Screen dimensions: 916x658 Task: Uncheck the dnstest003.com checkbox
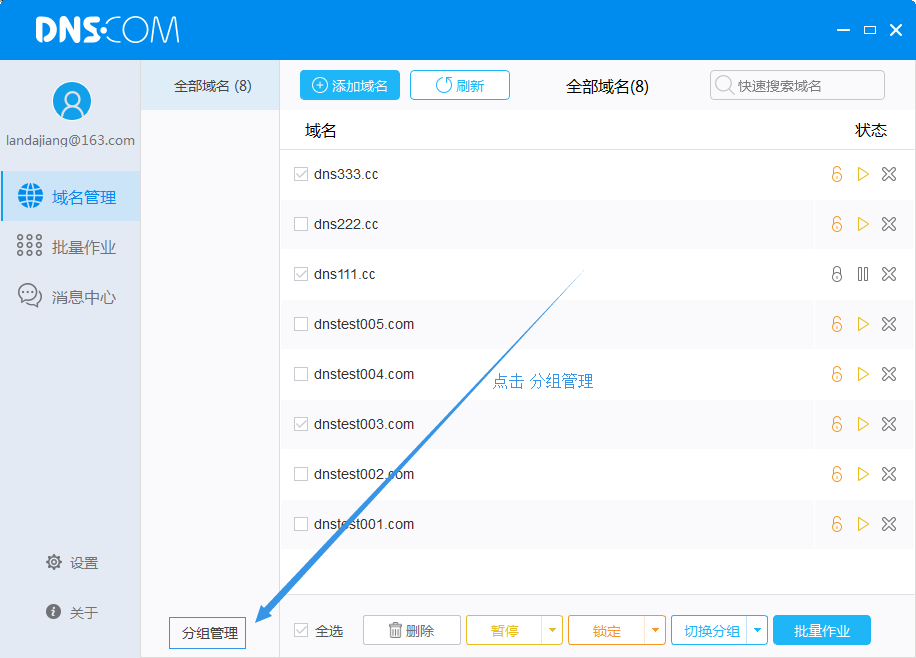(301, 424)
